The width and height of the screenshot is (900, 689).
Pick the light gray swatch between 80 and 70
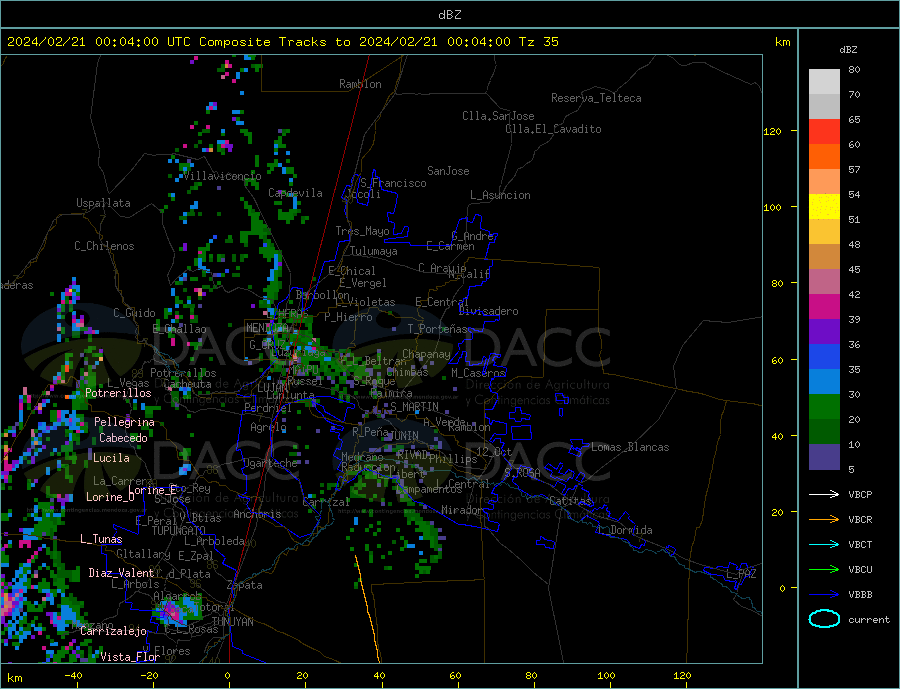[824, 82]
